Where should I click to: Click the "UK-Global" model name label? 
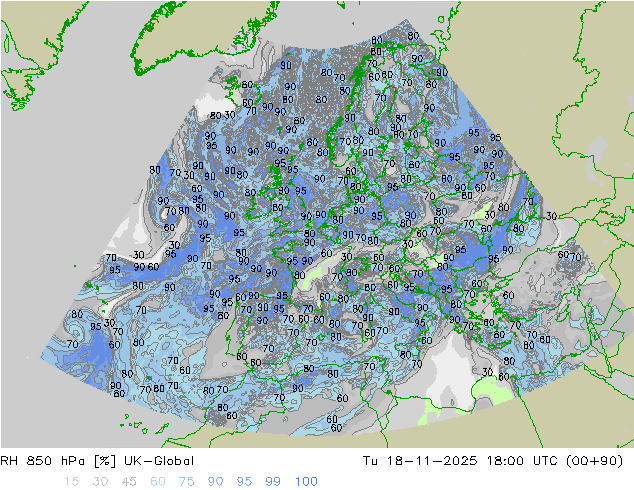(x=159, y=461)
